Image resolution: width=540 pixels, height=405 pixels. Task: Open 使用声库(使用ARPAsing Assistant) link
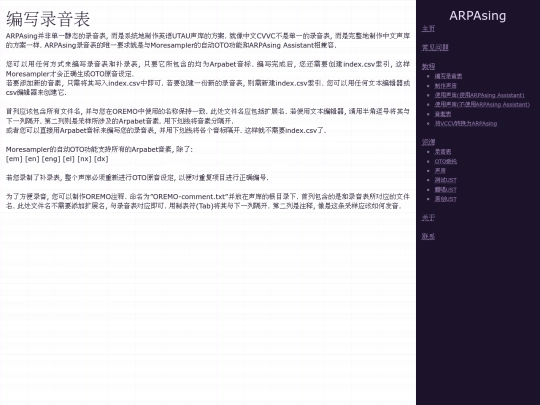pos(479,95)
